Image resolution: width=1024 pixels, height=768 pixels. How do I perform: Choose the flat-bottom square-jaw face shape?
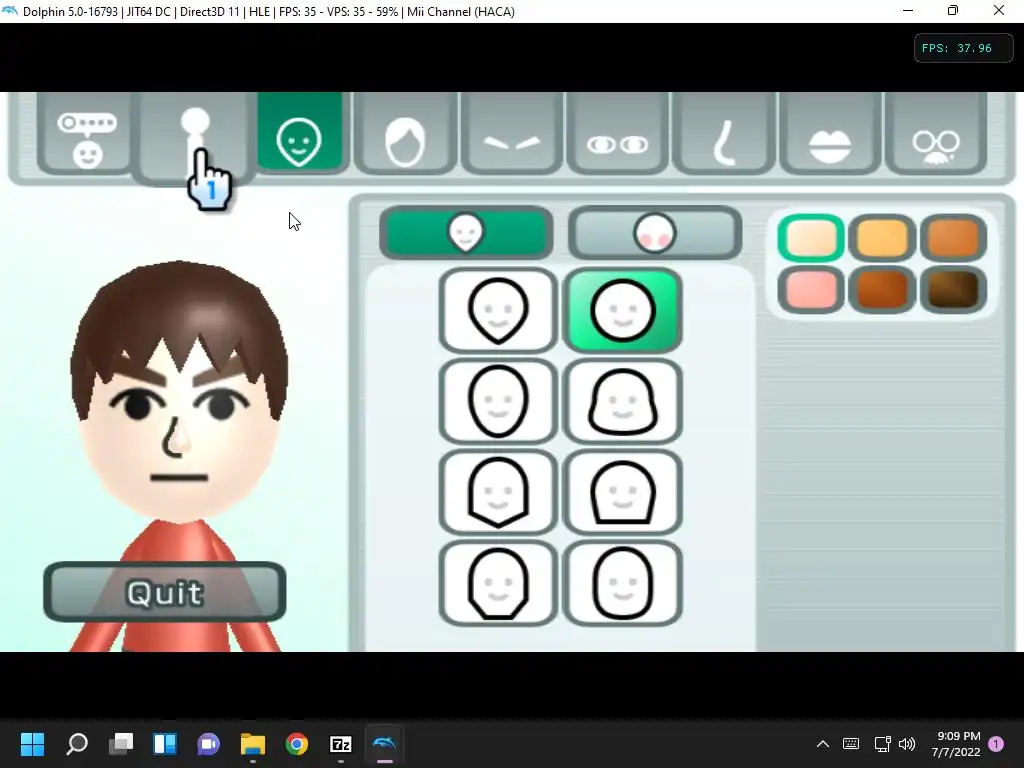(623, 492)
